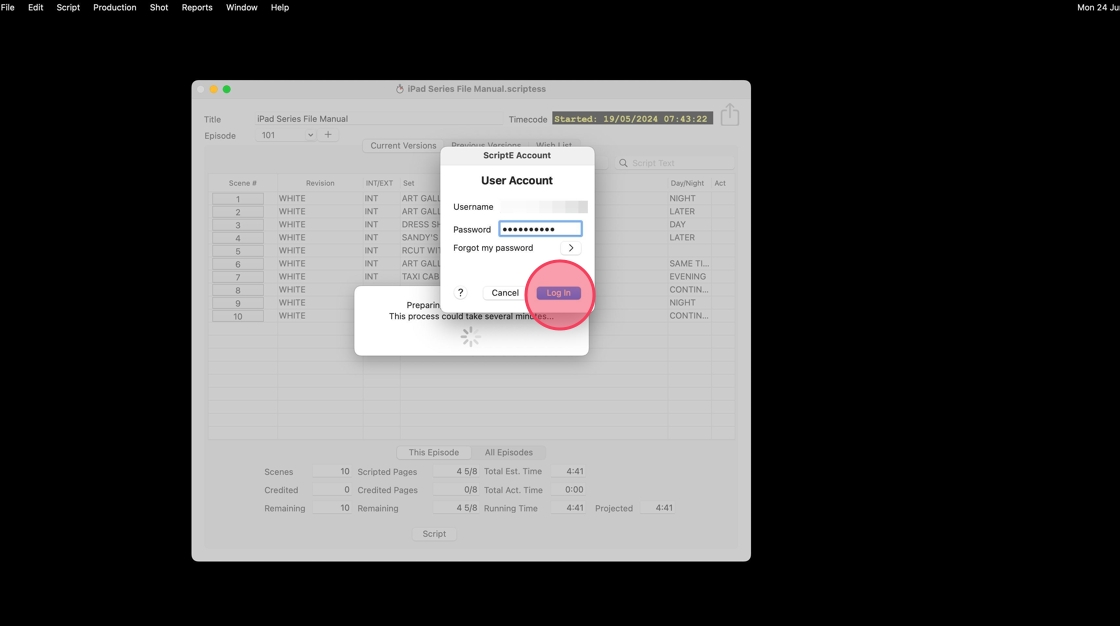The width and height of the screenshot is (1120, 626).
Task: Open the Script menu
Action: tap(68, 7)
